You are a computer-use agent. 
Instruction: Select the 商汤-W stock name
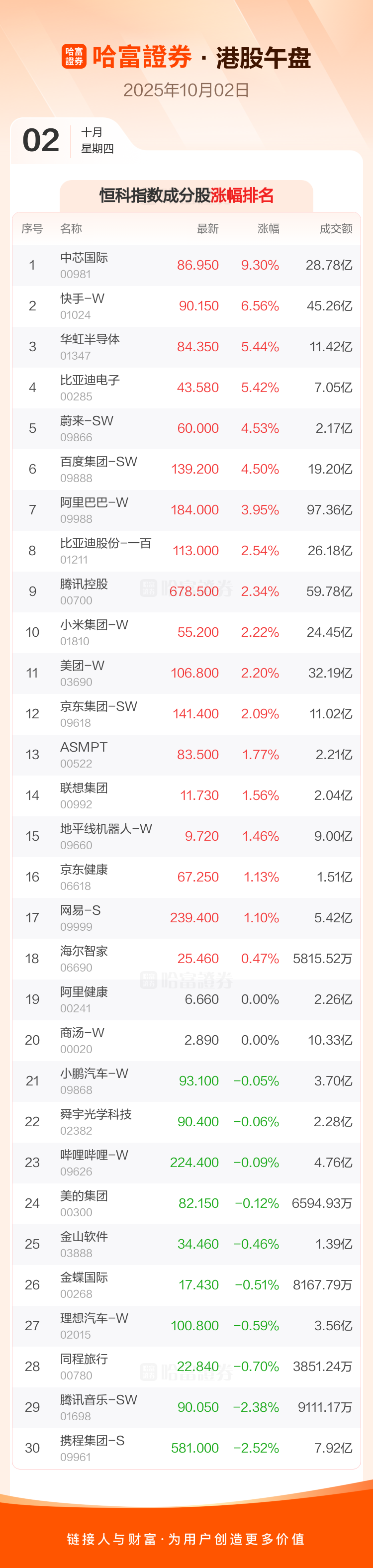point(82,1033)
